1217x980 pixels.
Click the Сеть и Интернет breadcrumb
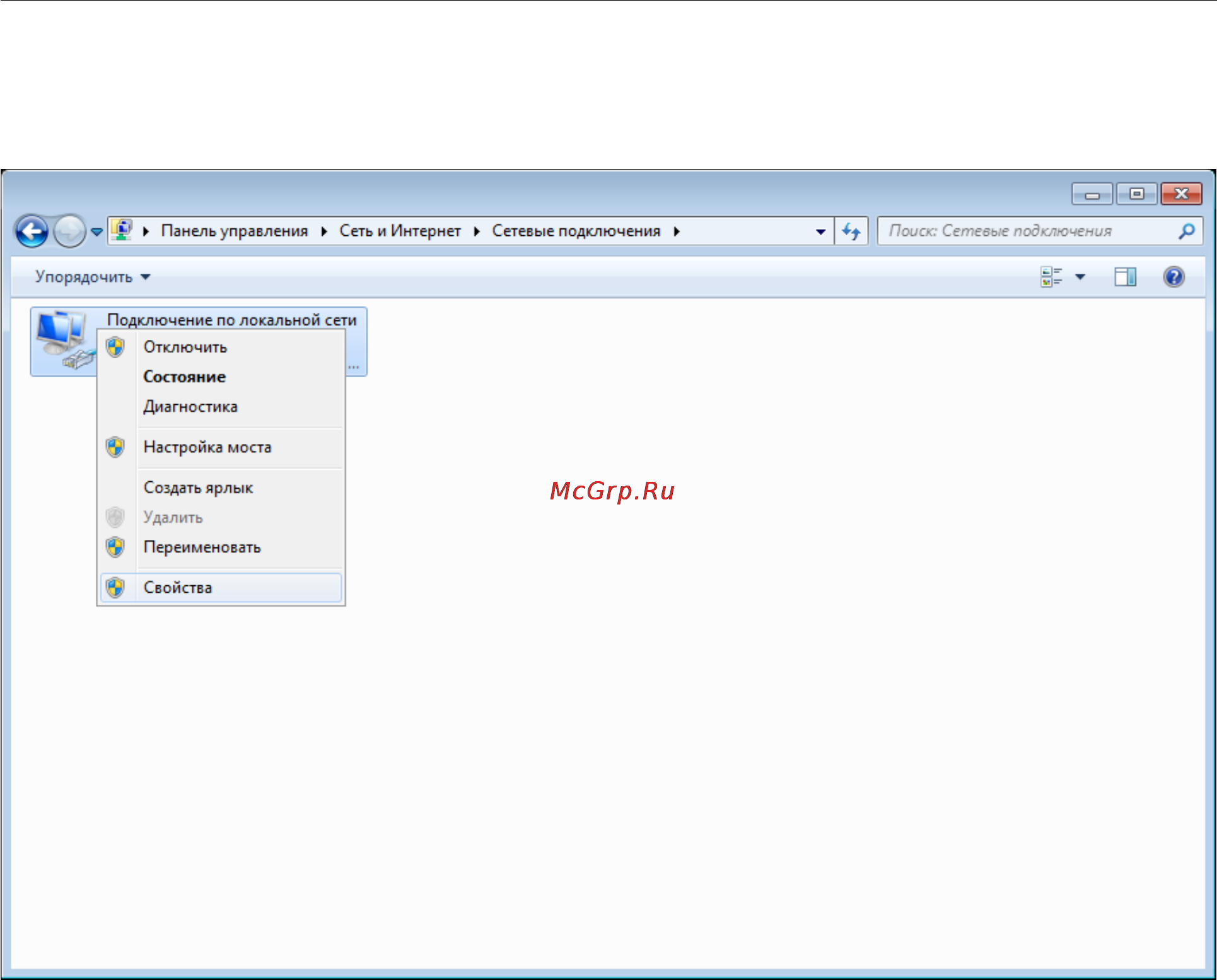coord(400,231)
